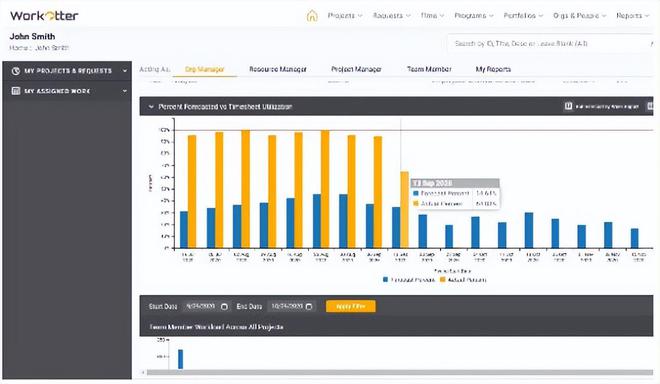Open the Requests dropdown menu
The width and height of the screenshot is (660, 384).
pos(391,16)
